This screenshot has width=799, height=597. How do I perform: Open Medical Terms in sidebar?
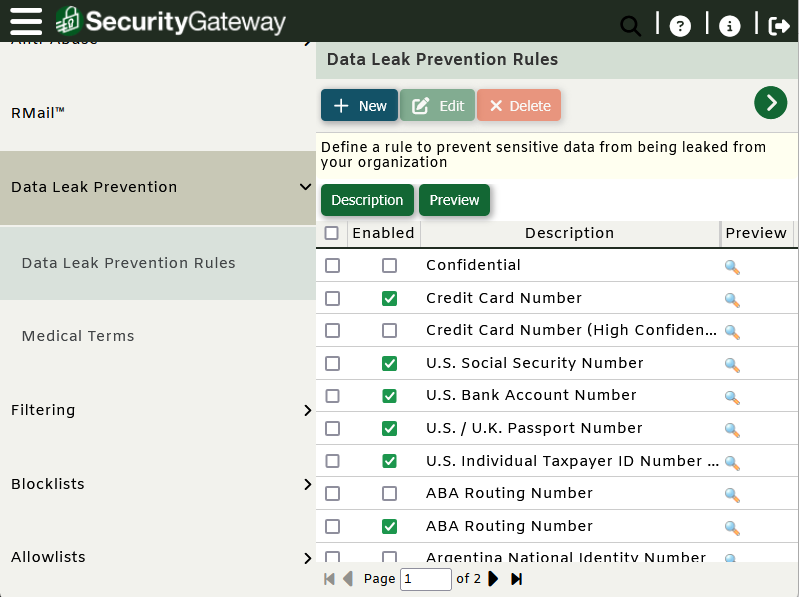tap(78, 336)
